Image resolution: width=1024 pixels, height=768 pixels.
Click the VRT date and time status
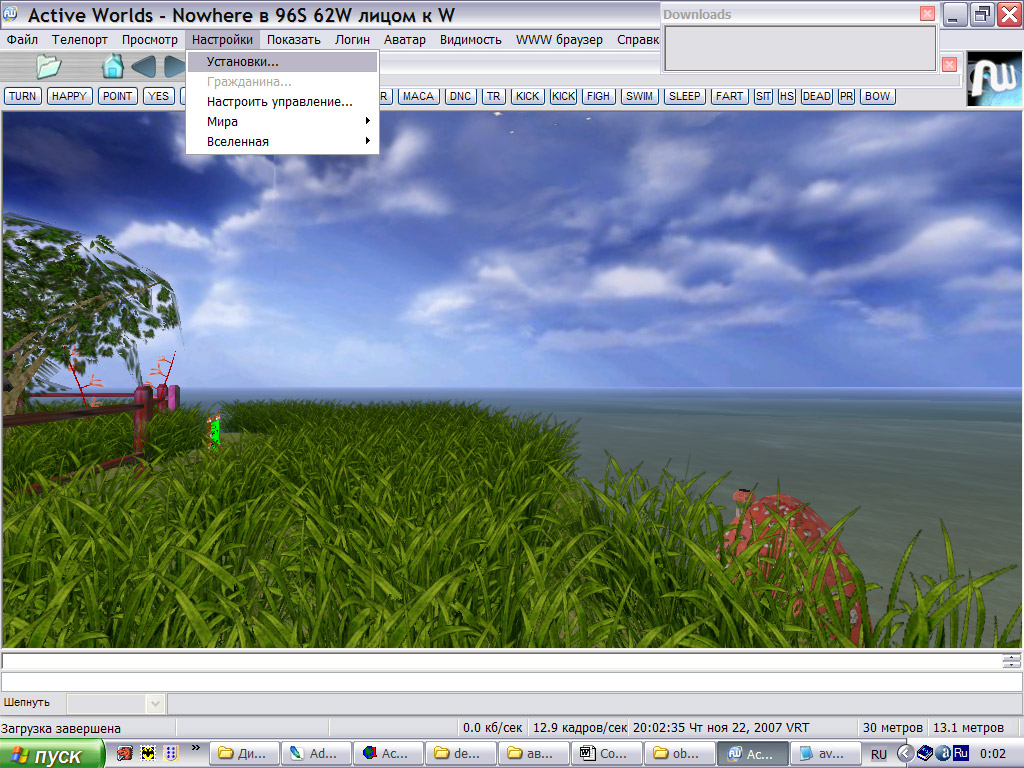point(721,728)
